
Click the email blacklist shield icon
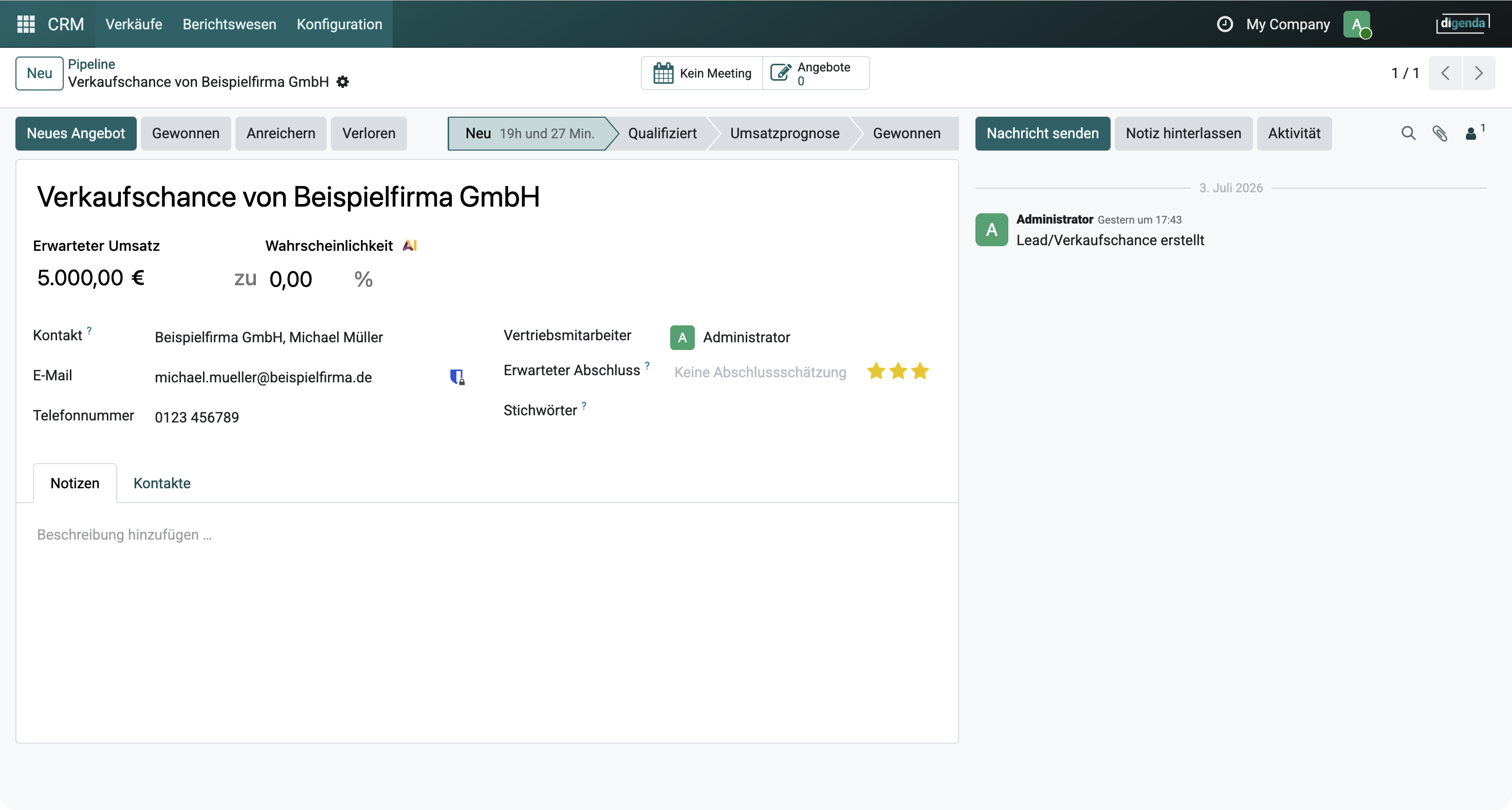[457, 377]
